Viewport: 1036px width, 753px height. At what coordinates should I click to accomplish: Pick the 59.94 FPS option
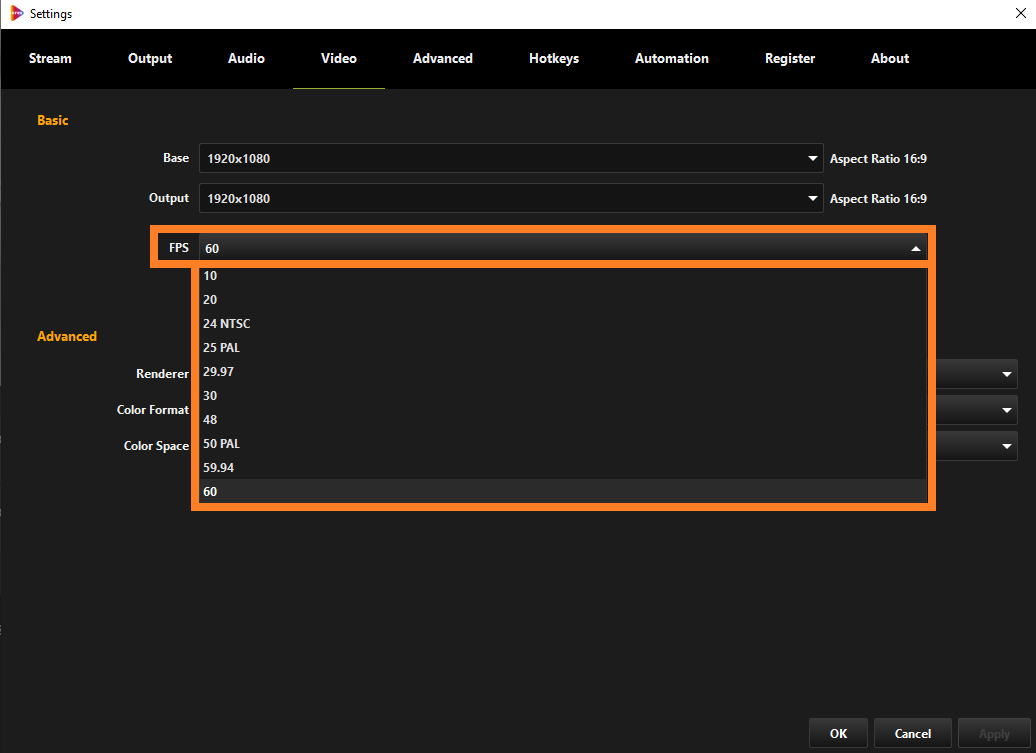point(563,468)
